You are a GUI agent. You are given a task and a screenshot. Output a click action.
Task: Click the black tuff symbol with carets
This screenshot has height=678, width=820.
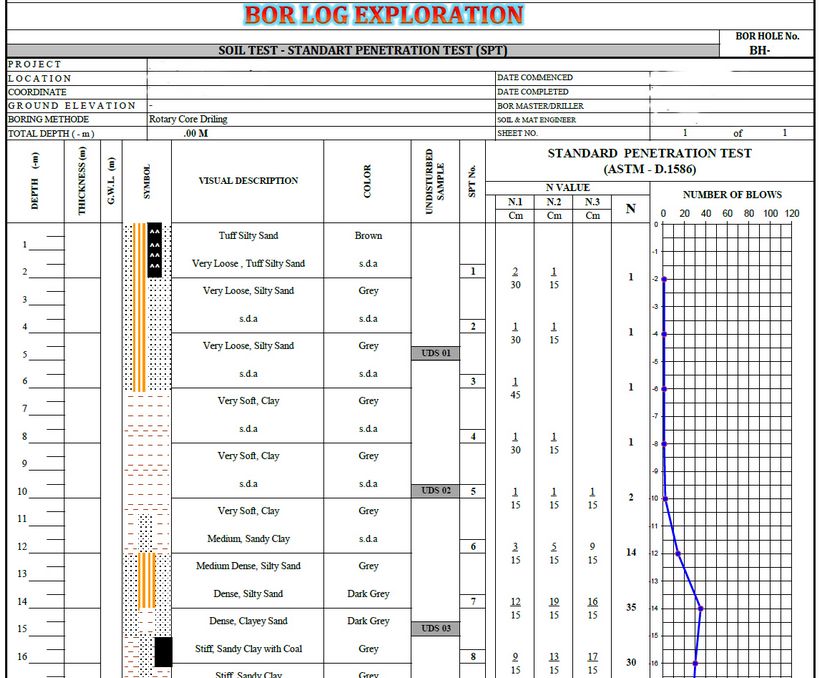point(155,249)
